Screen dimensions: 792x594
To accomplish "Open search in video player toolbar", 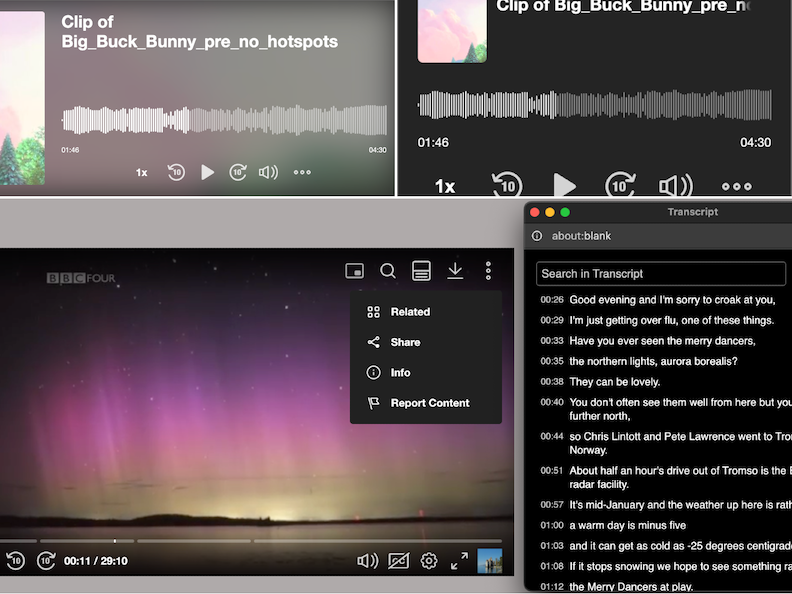I will pos(387,271).
